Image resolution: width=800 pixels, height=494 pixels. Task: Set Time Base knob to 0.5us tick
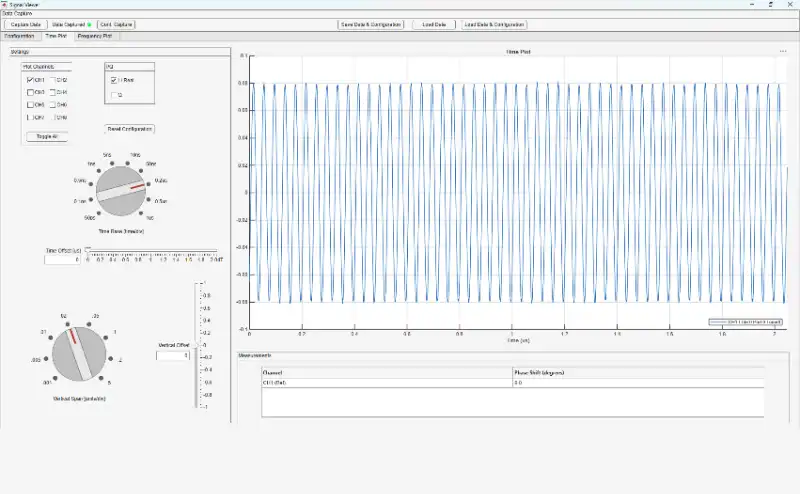click(149, 200)
